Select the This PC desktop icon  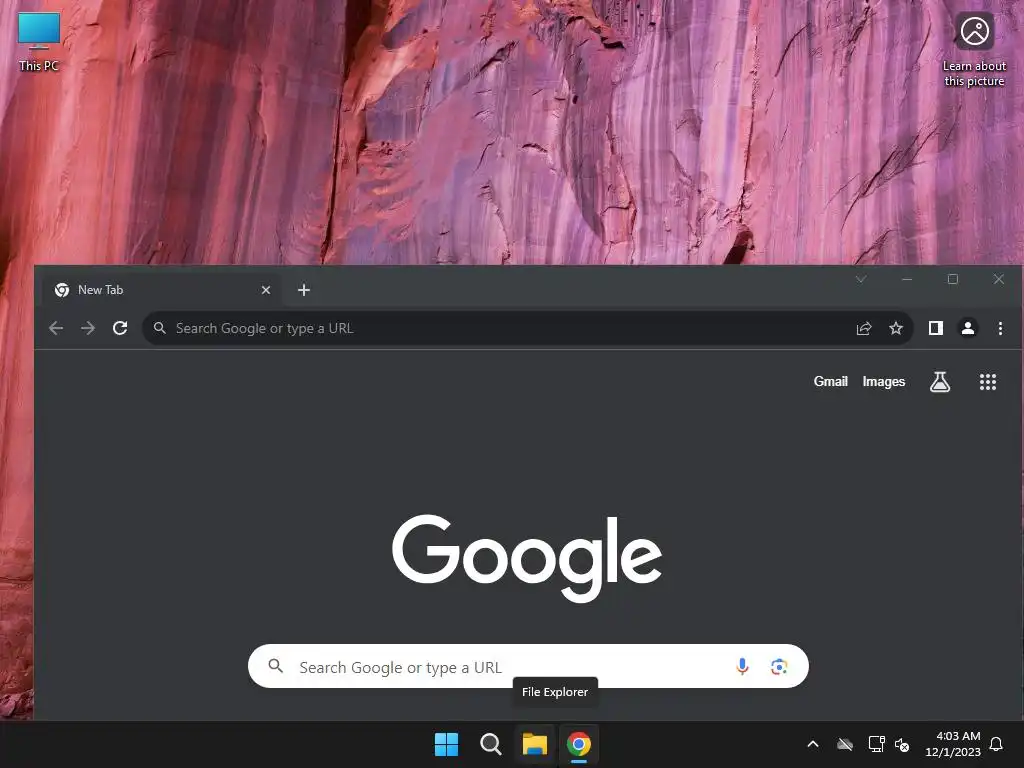tap(39, 42)
